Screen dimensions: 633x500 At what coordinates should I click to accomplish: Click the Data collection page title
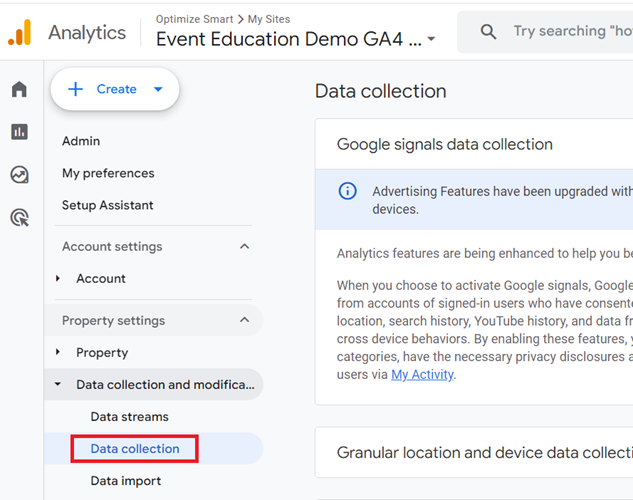(x=381, y=91)
